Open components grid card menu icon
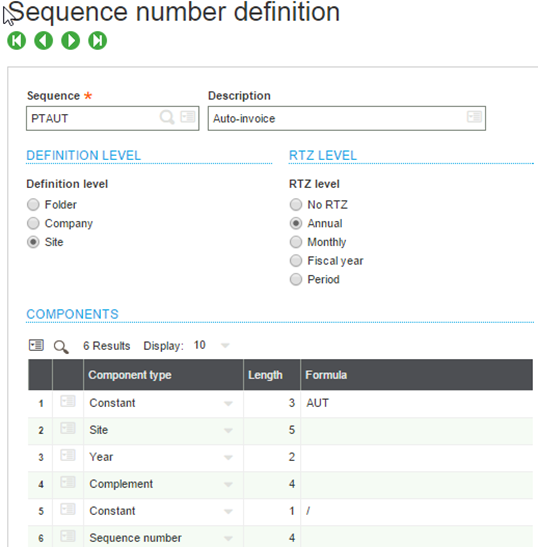This screenshot has height=547, width=538. click(x=36, y=345)
